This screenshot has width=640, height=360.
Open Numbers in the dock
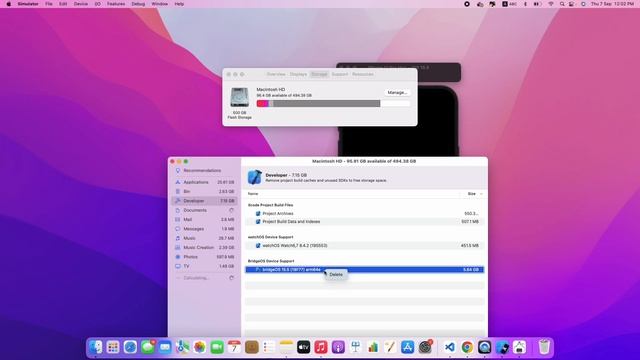coord(373,347)
